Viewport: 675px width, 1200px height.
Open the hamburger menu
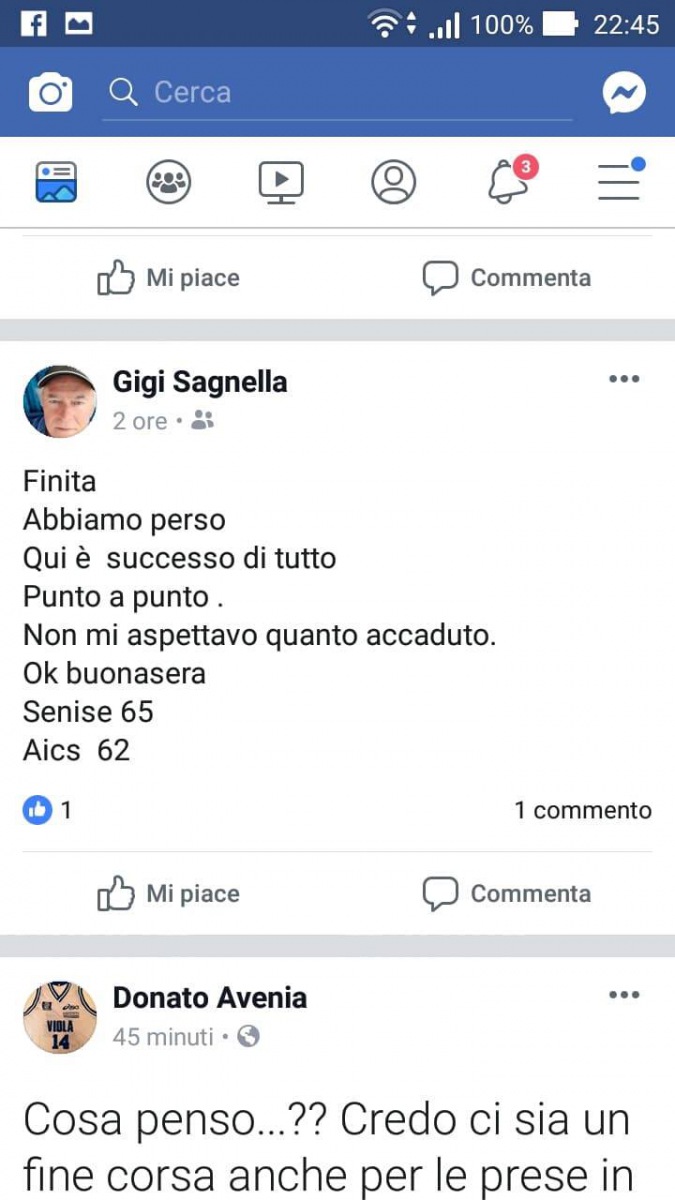click(x=620, y=182)
